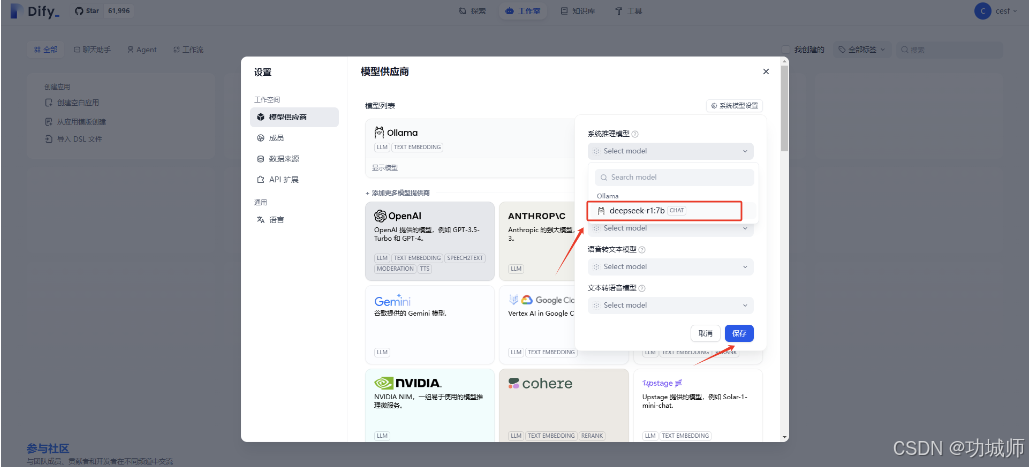The image size is (1029, 467).
Task: Select 语言 (Language) in the settings sidebar
Action: click(294, 220)
